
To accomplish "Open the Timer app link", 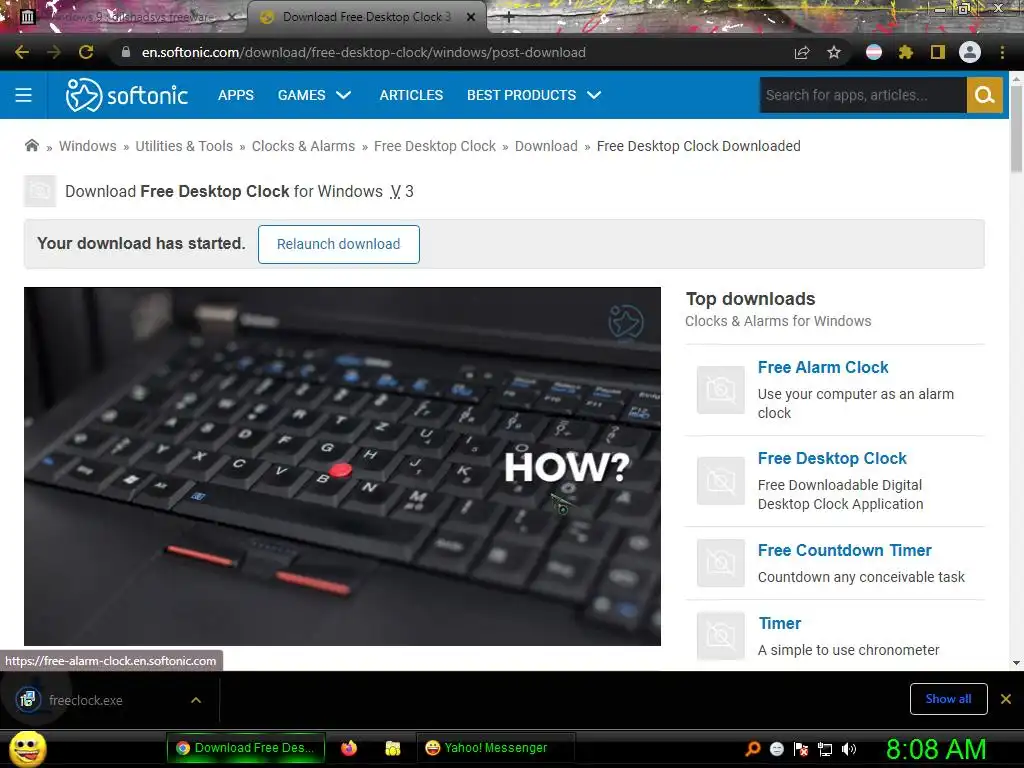I will 780,624.
